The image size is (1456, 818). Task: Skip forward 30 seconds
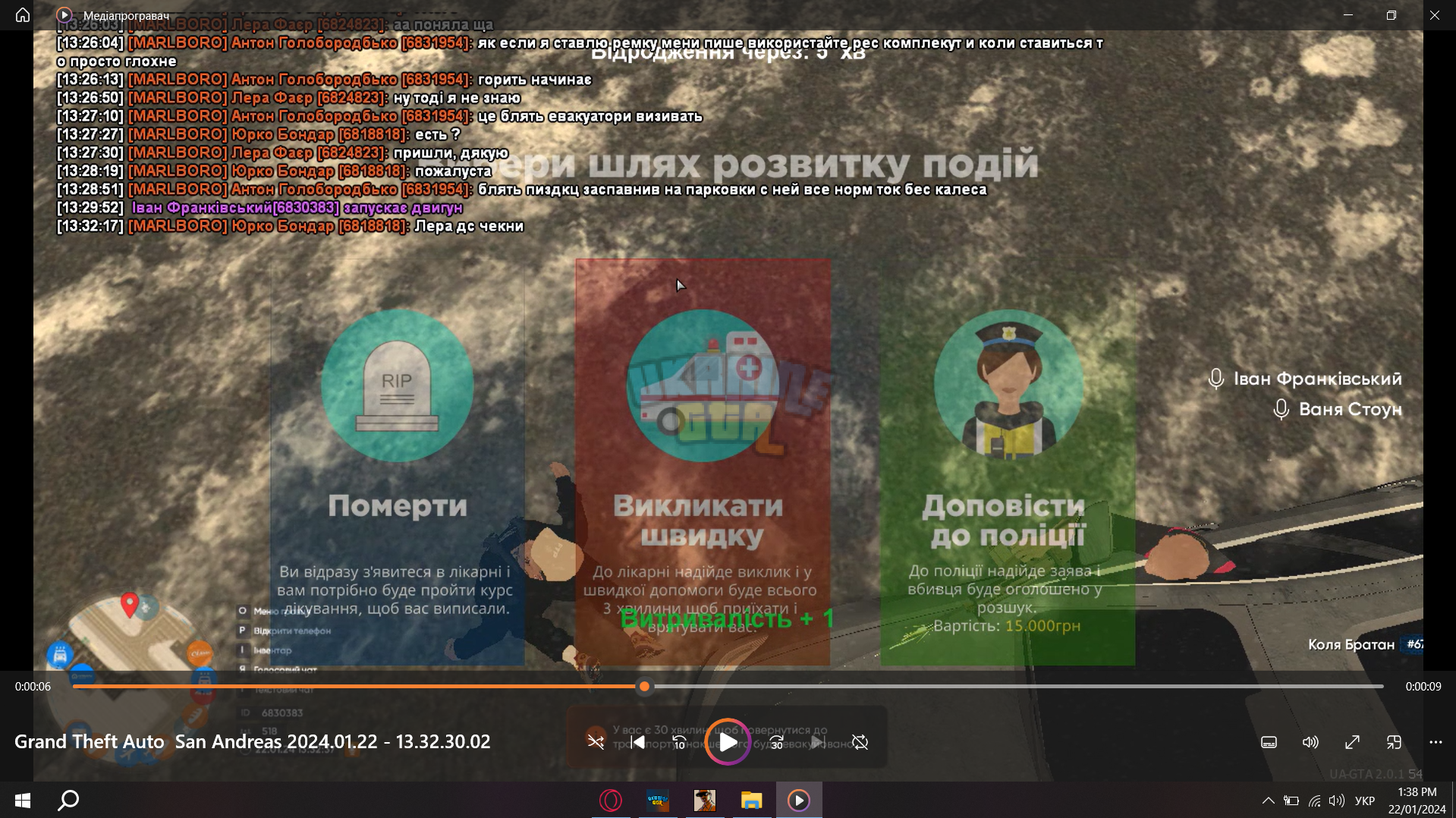(776, 741)
